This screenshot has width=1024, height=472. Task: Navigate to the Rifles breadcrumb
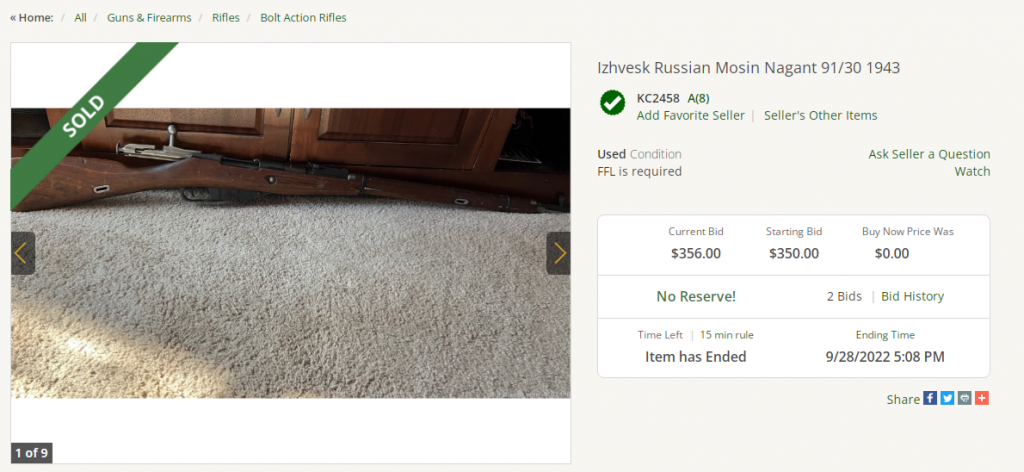225,18
